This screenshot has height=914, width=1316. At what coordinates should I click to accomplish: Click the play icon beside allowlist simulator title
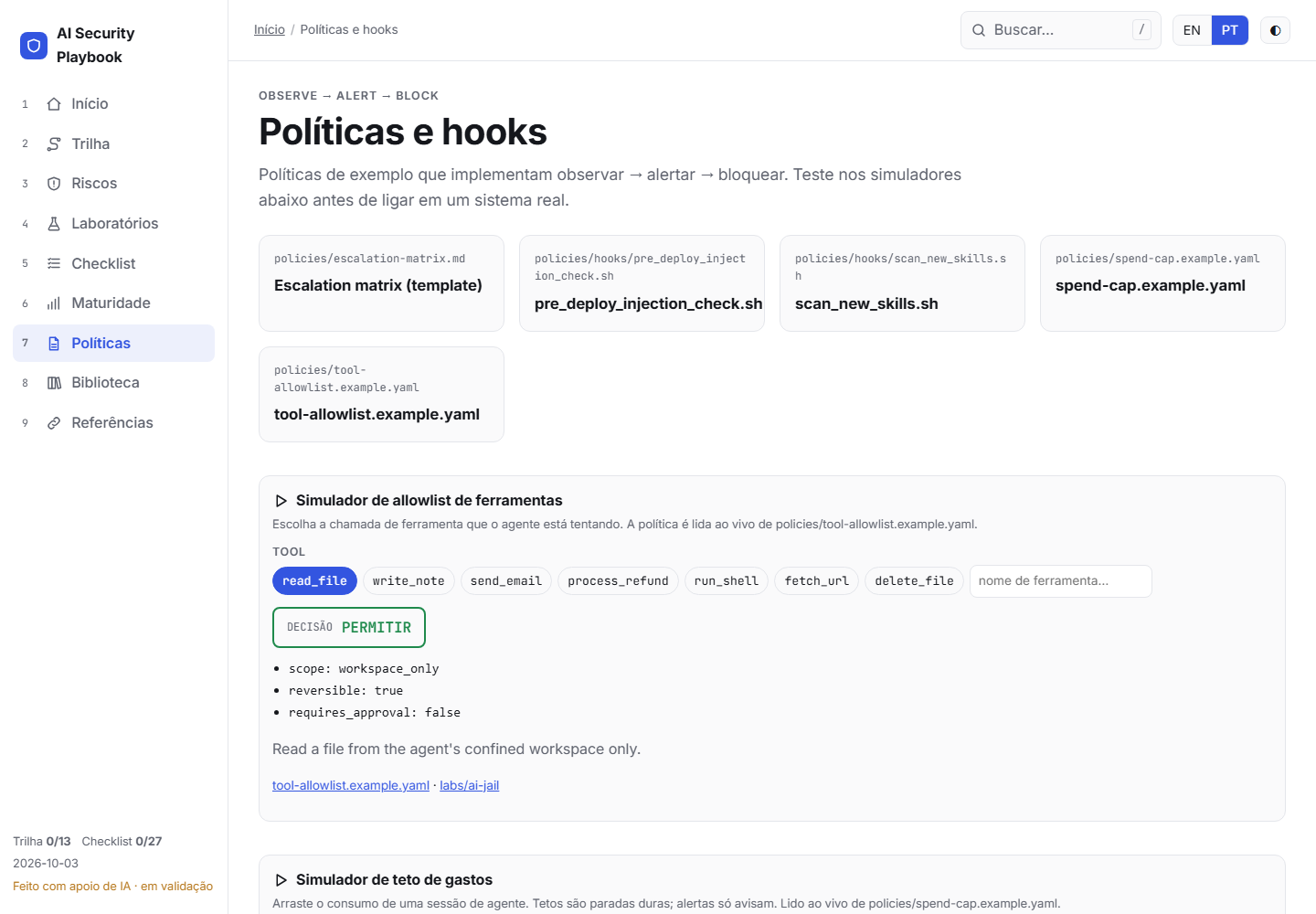[x=281, y=501]
